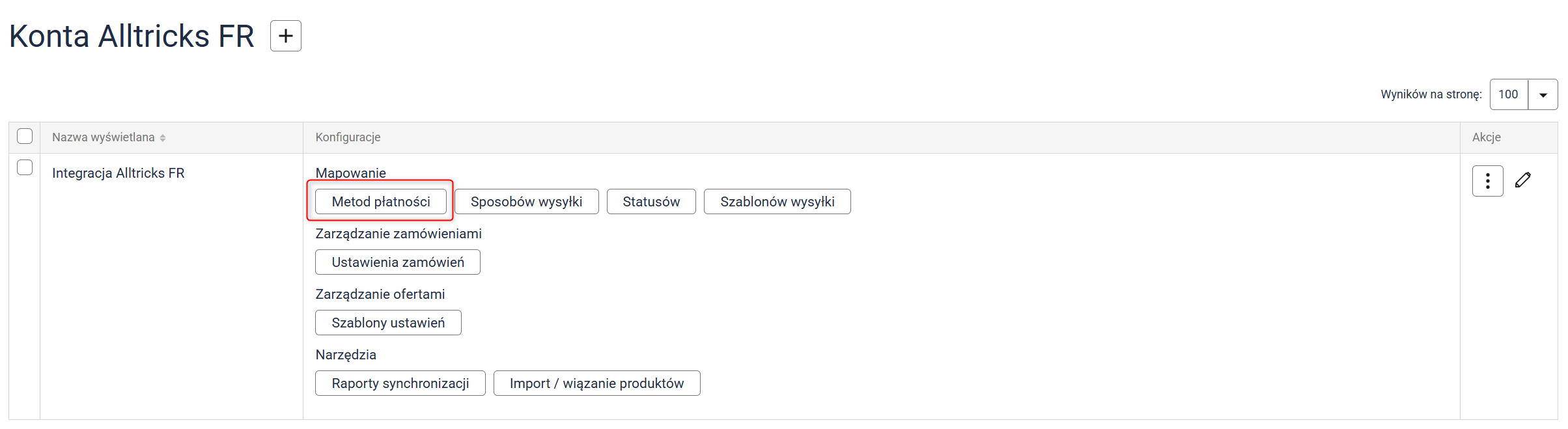The height and width of the screenshot is (429, 1568).
Task: Go to Szablony ustawień
Action: pos(388,323)
